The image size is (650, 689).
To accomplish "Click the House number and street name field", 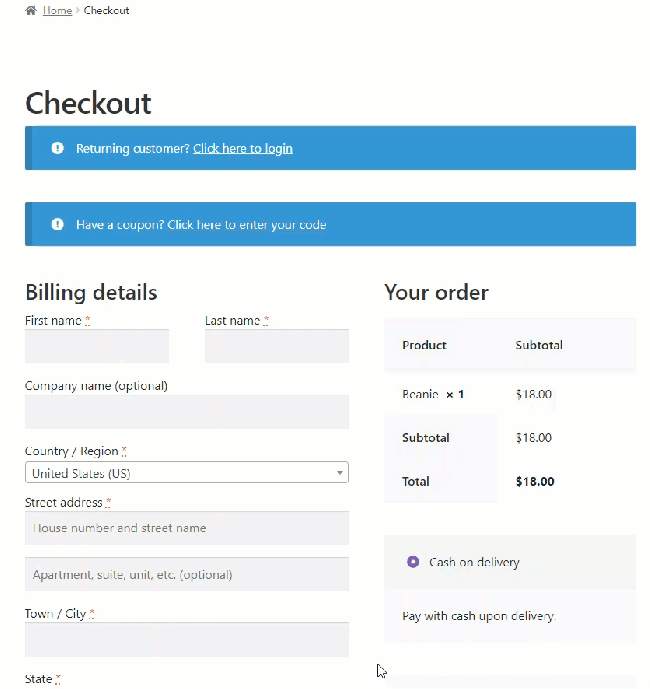I will coord(187,528).
